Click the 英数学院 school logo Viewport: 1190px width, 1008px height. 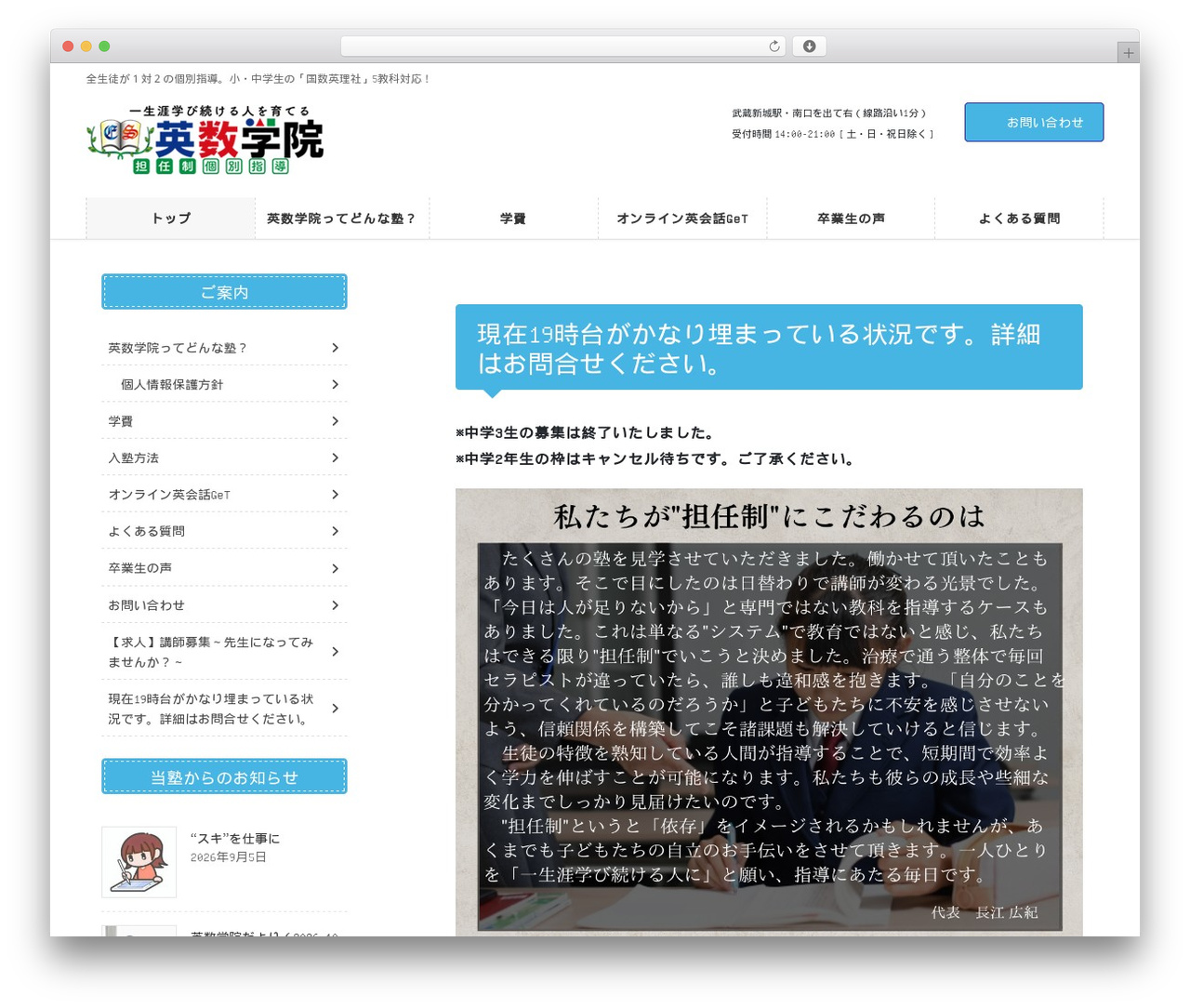(205, 139)
